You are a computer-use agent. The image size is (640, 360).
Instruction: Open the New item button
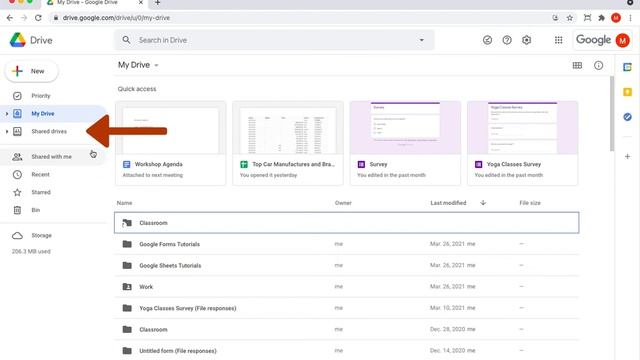[31, 71]
